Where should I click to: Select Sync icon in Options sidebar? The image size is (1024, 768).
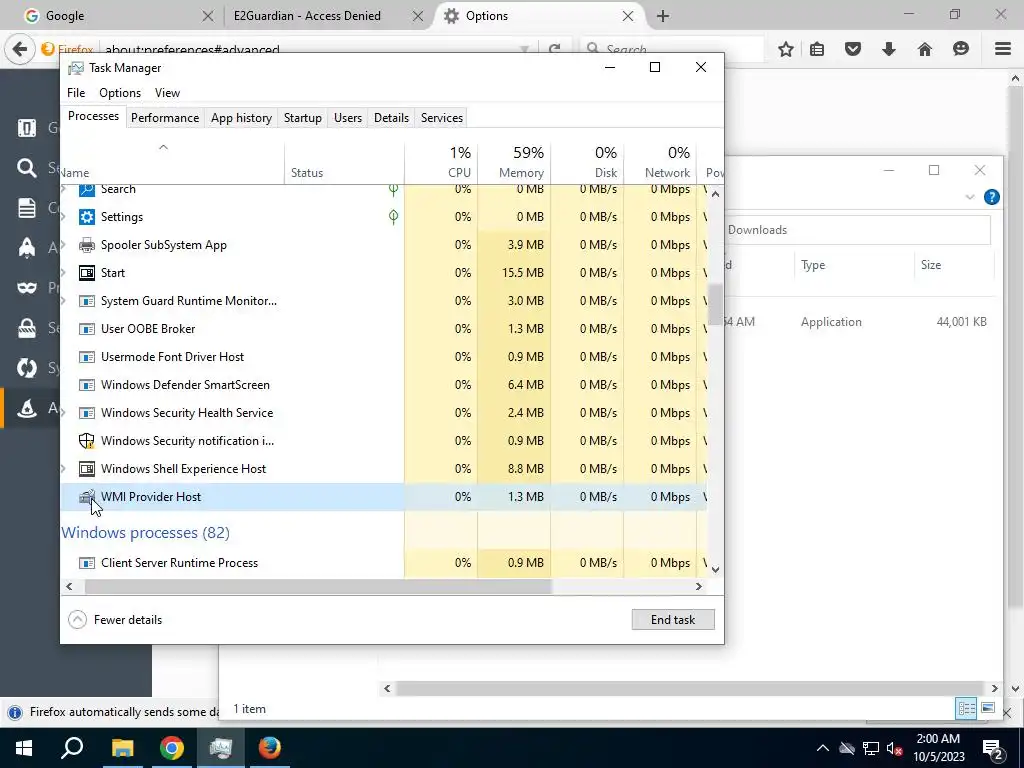(x=27, y=368)
